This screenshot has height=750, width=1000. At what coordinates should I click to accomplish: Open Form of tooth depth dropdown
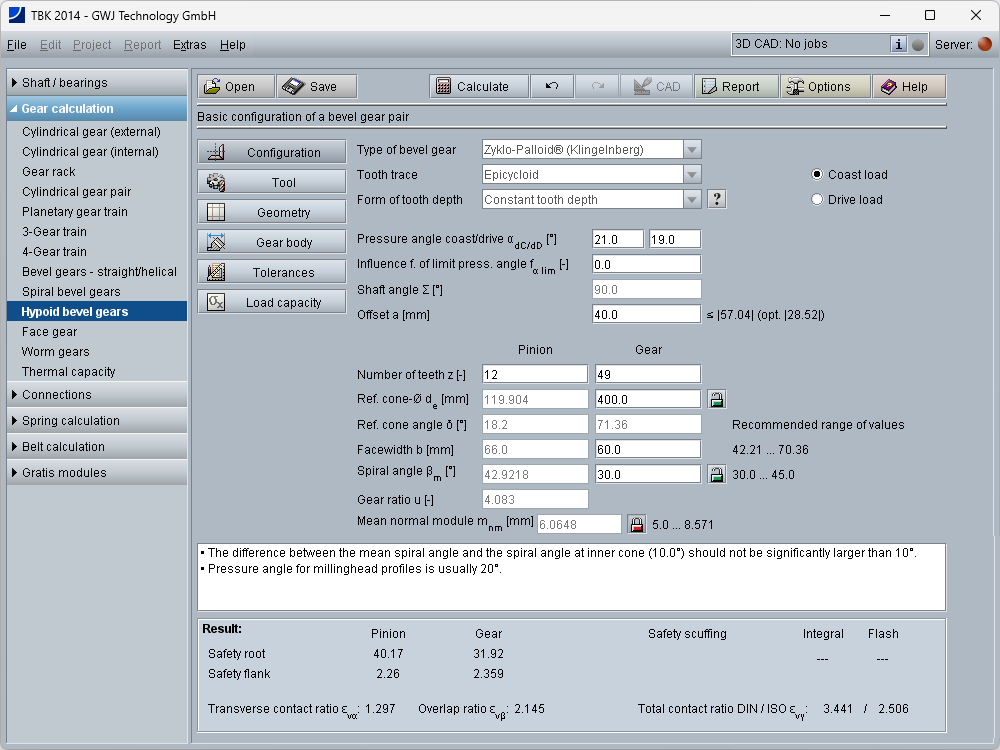point(692,200)
